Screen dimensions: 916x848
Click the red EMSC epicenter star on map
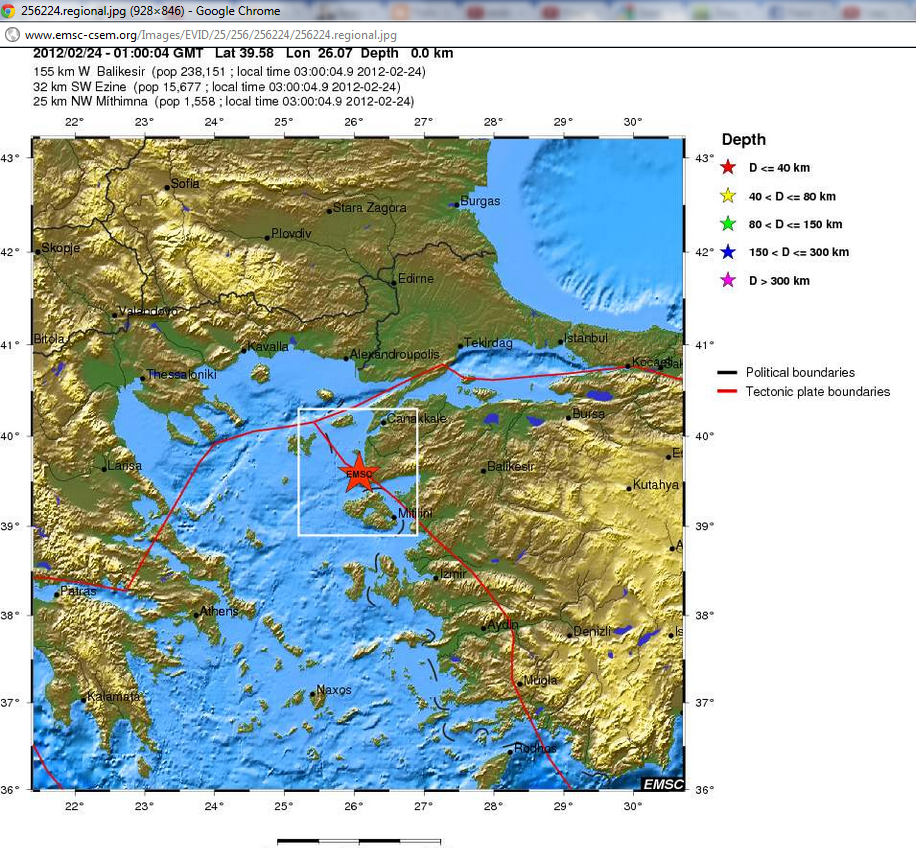click(x=358, y=473)
